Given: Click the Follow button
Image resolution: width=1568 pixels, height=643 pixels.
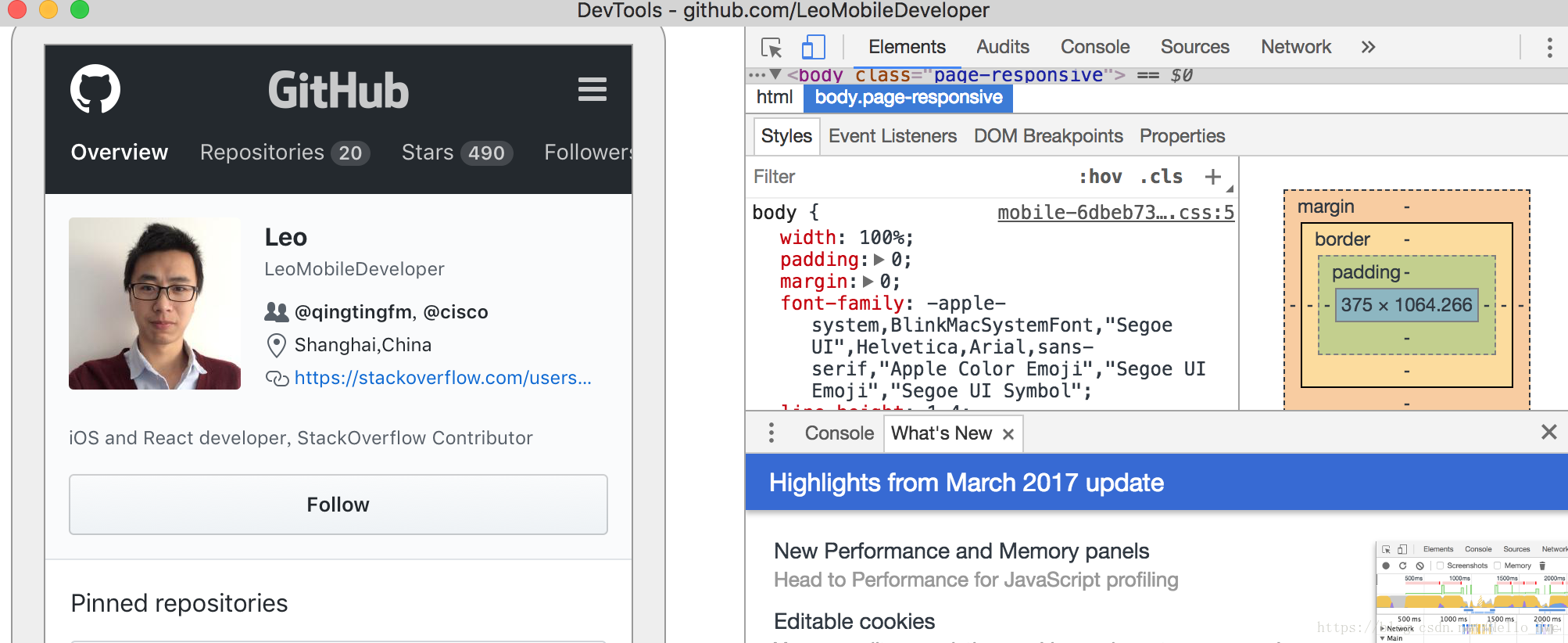Looking at the screenshot, I should 338,505.
